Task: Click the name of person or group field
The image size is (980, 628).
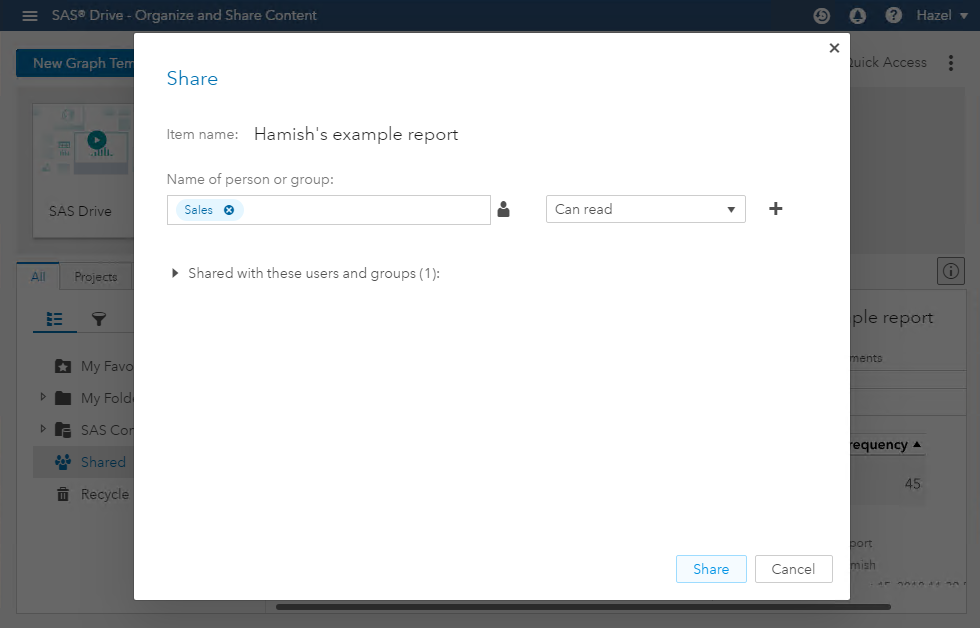Action: pos(365,210)
